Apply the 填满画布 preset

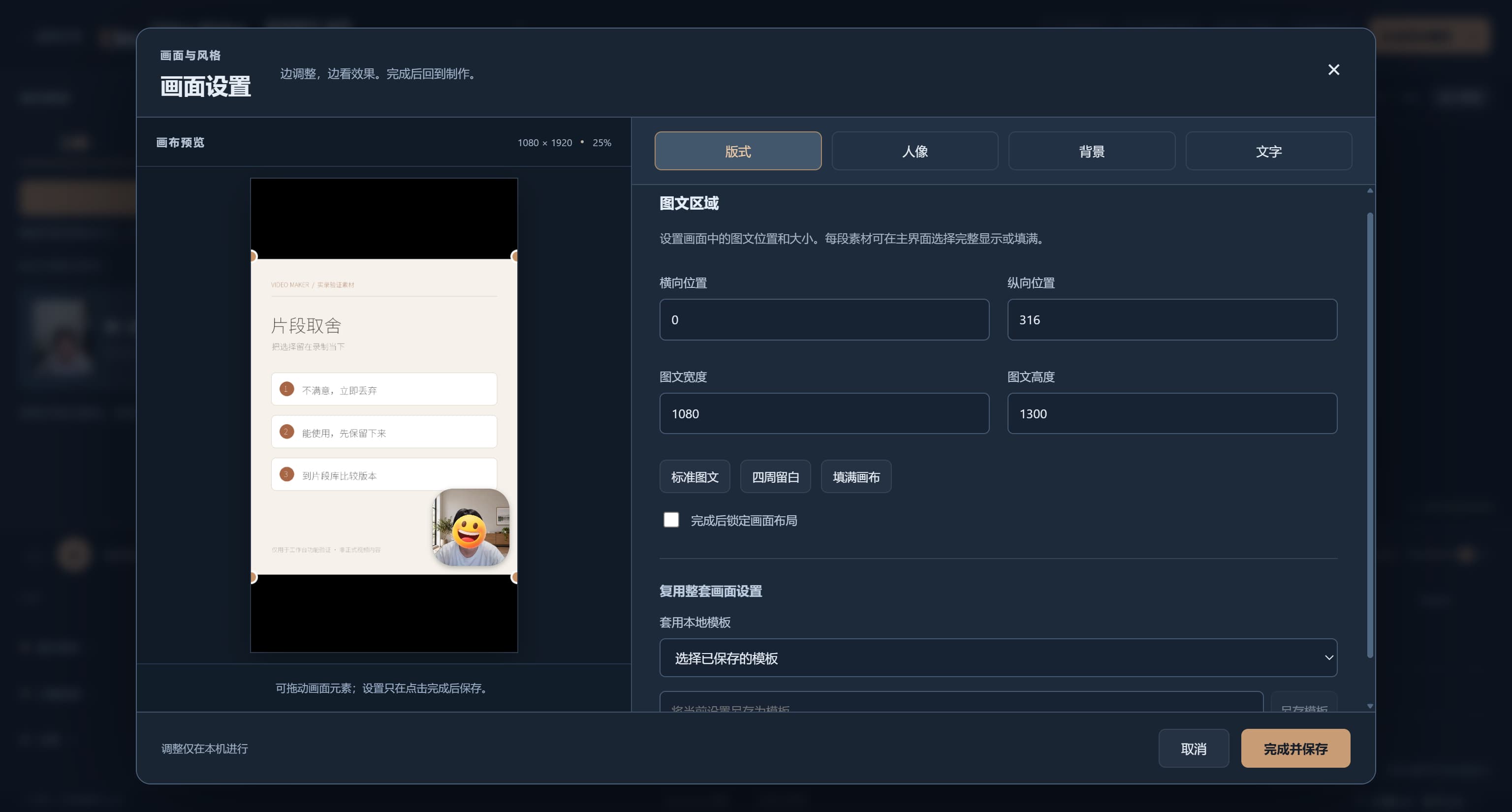[x=856, y=477]
